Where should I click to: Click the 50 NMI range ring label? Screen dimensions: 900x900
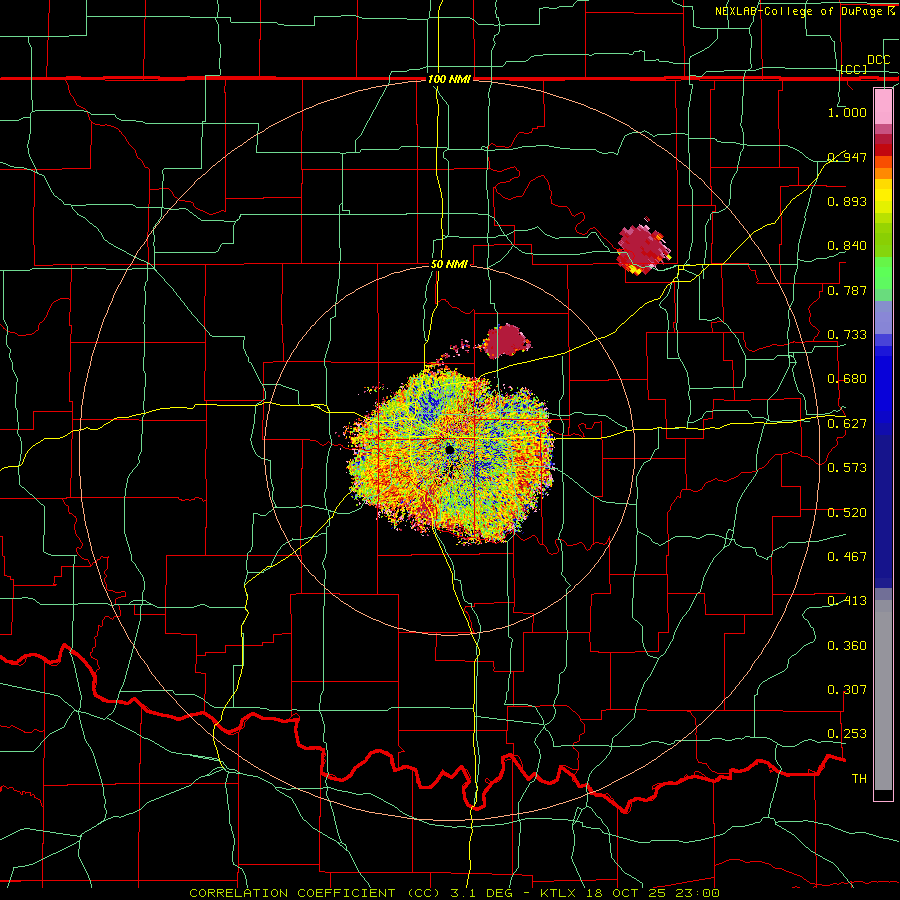pyautogui.click(x=449, y=264)
